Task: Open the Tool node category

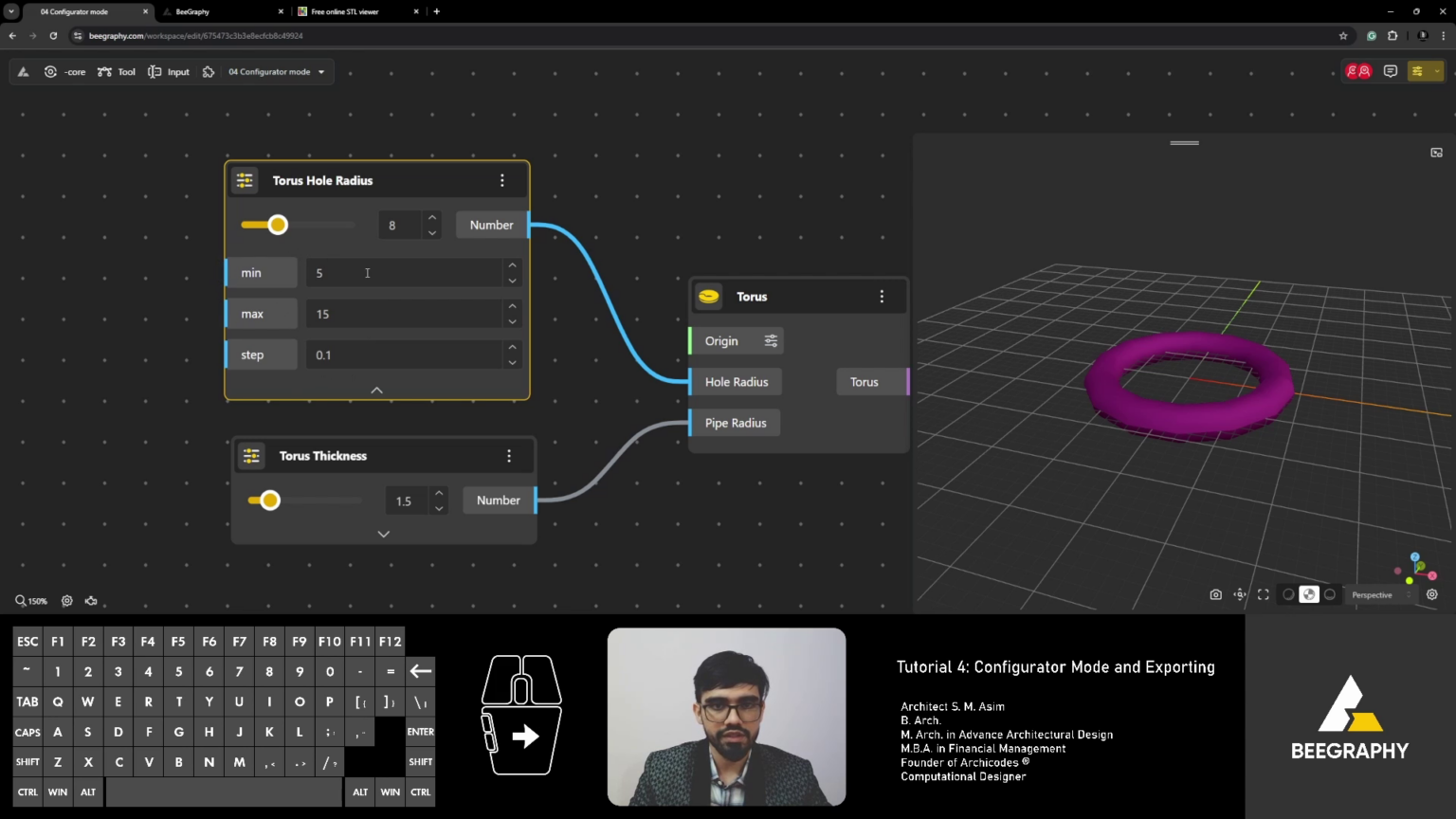Action: coord(116,71)
